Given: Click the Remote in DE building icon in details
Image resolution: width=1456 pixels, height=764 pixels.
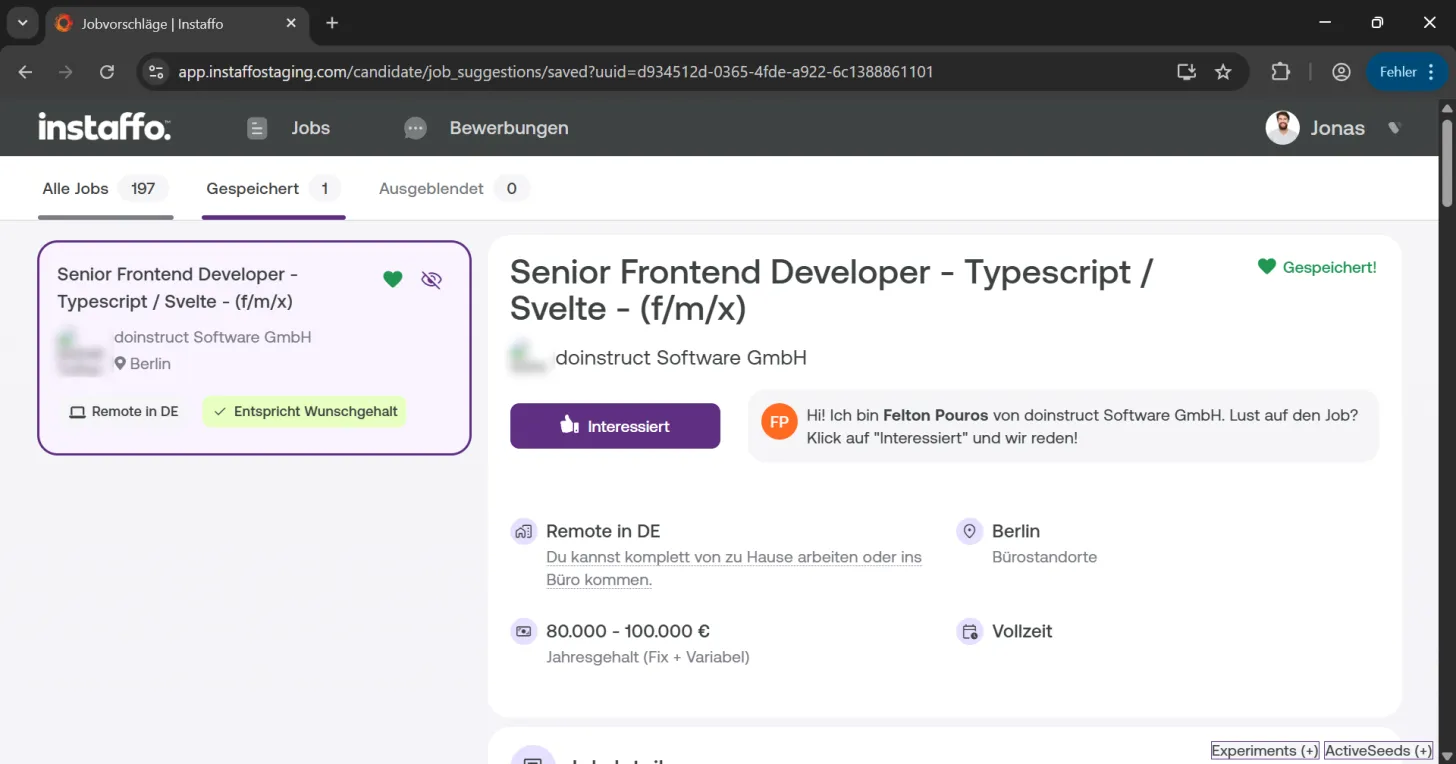Looking at the screenshot, I should tap(523, 531).
